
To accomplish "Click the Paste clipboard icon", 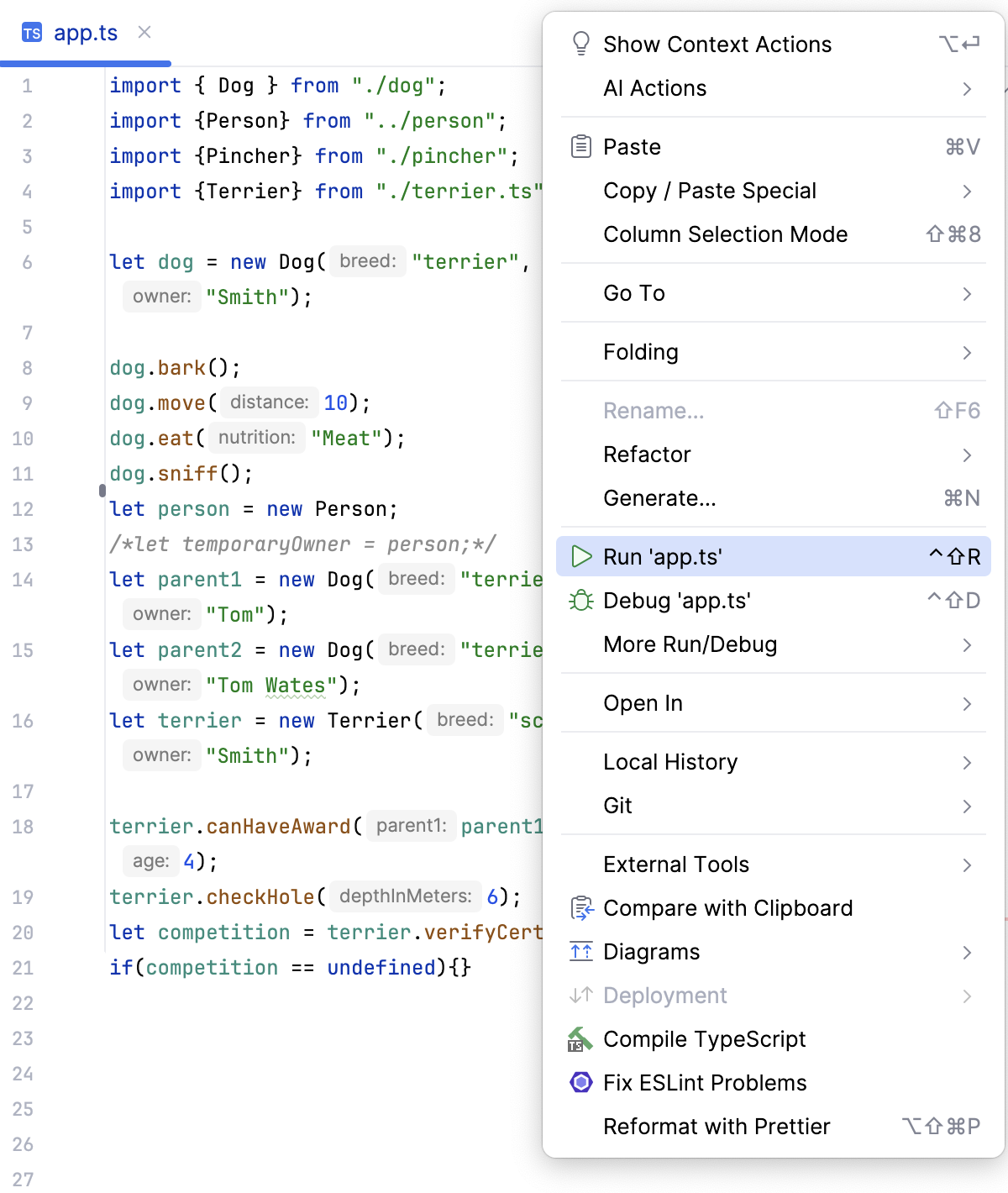I will (580, 146).
